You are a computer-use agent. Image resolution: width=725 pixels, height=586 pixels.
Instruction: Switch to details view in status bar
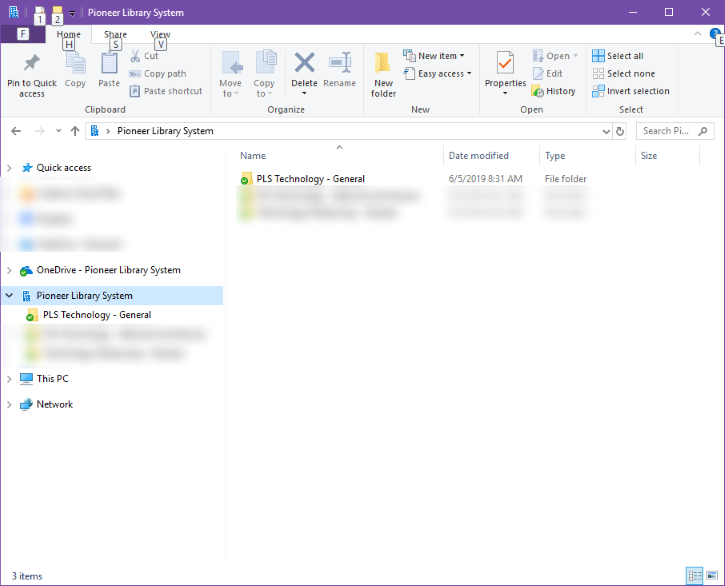pyautogui.click(x=694, y=576)
